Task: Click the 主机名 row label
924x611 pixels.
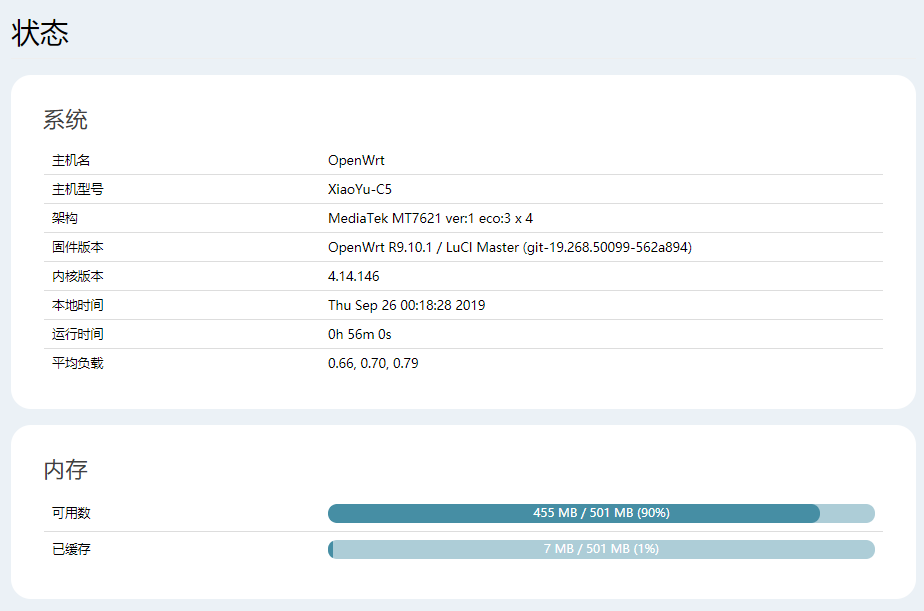Action: [71, 160]
